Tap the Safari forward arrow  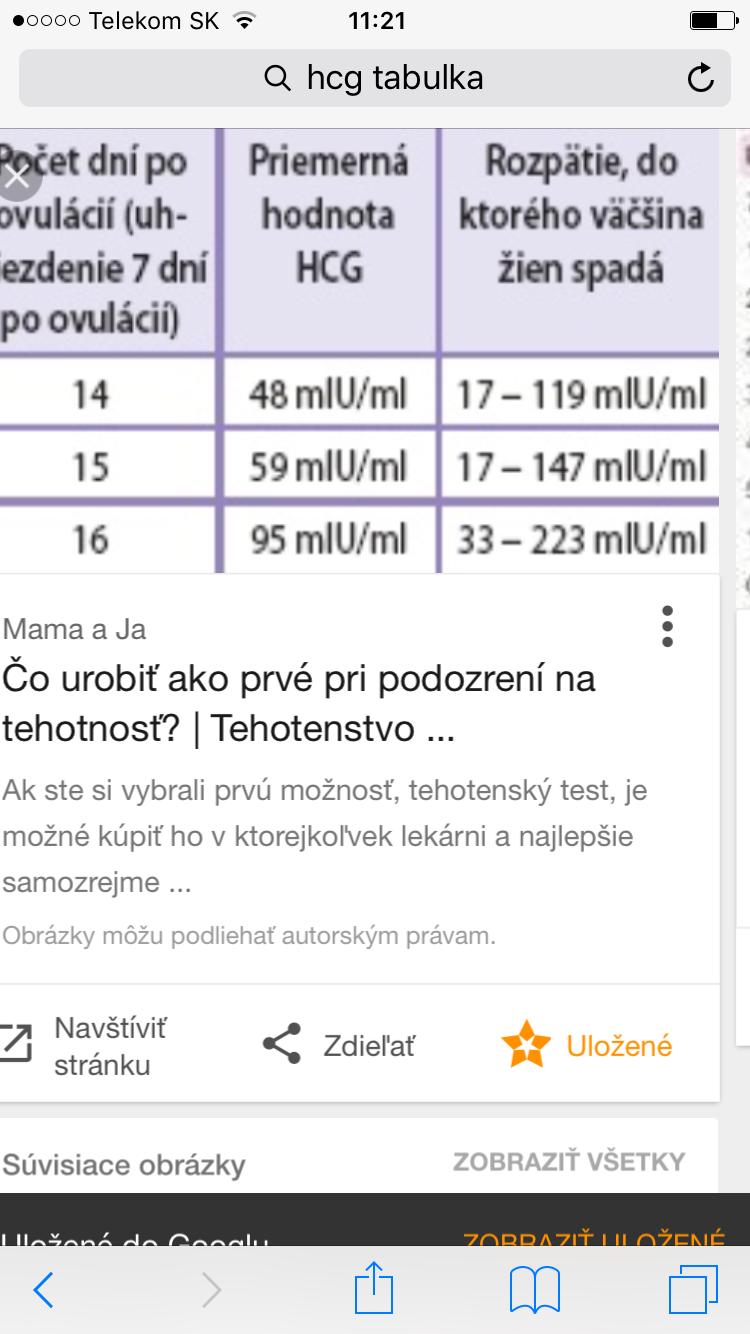(x=211, y=1290)
